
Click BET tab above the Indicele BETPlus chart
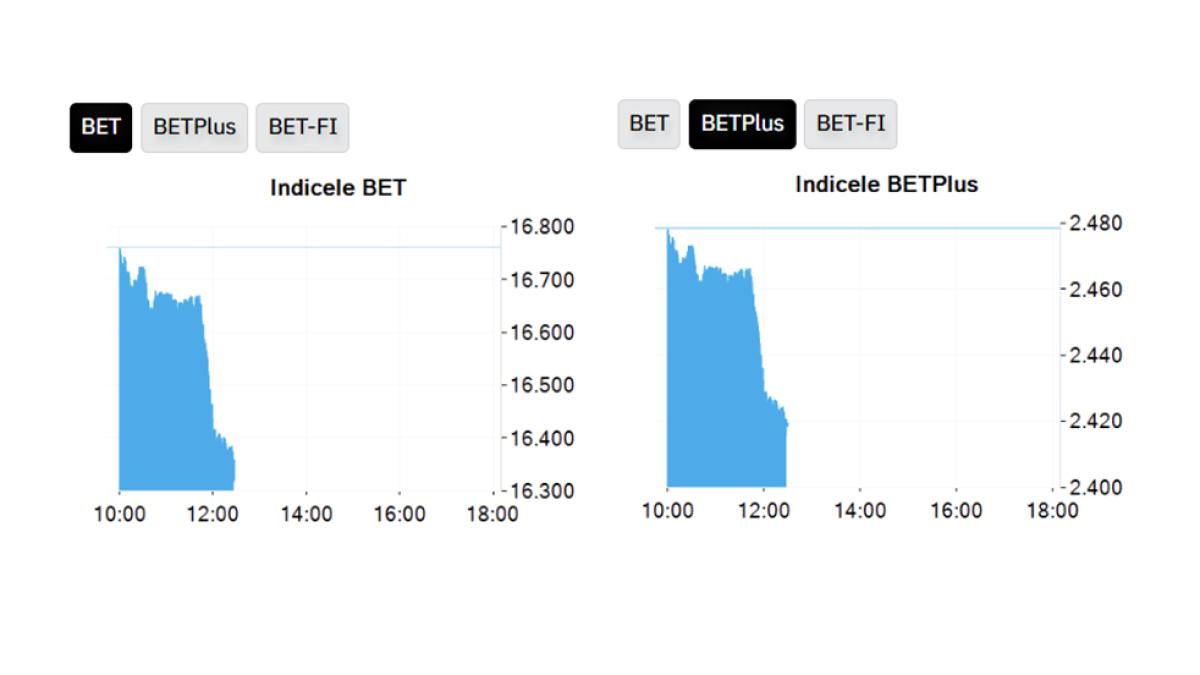[649, 124]
